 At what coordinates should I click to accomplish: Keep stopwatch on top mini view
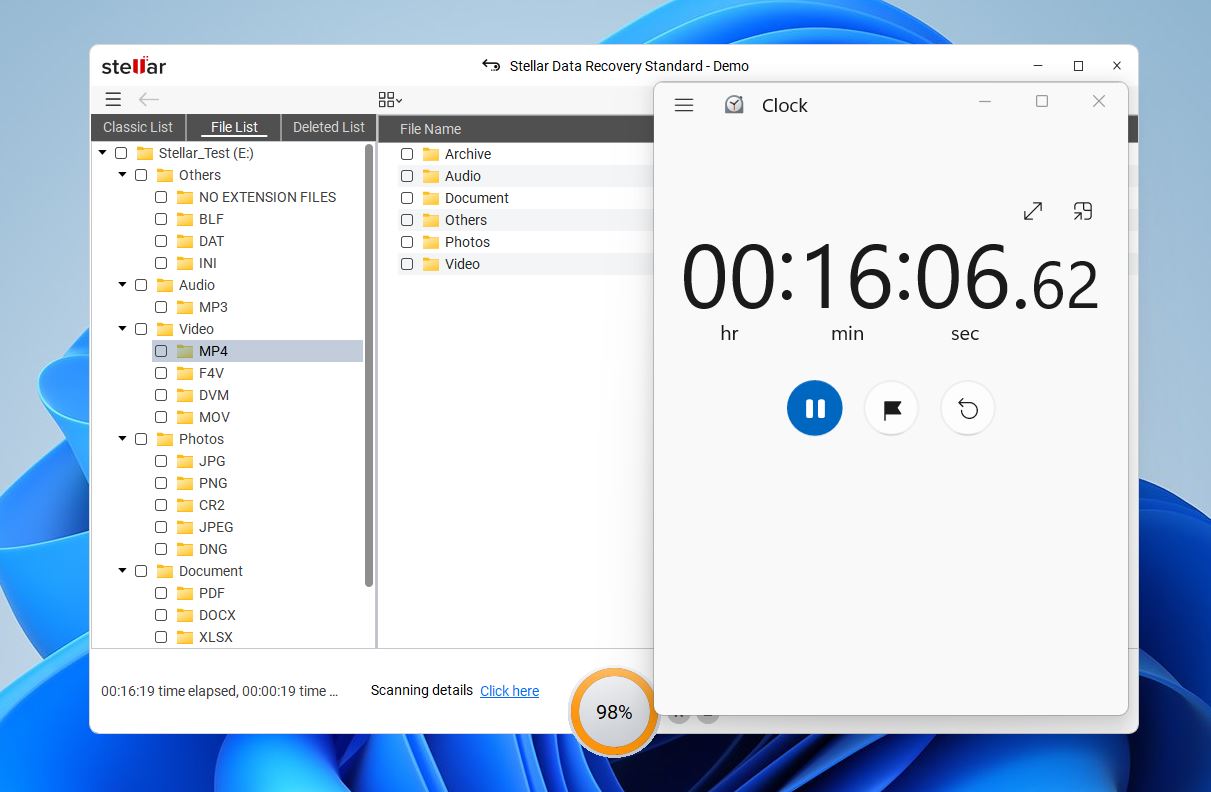[1082, 211]
